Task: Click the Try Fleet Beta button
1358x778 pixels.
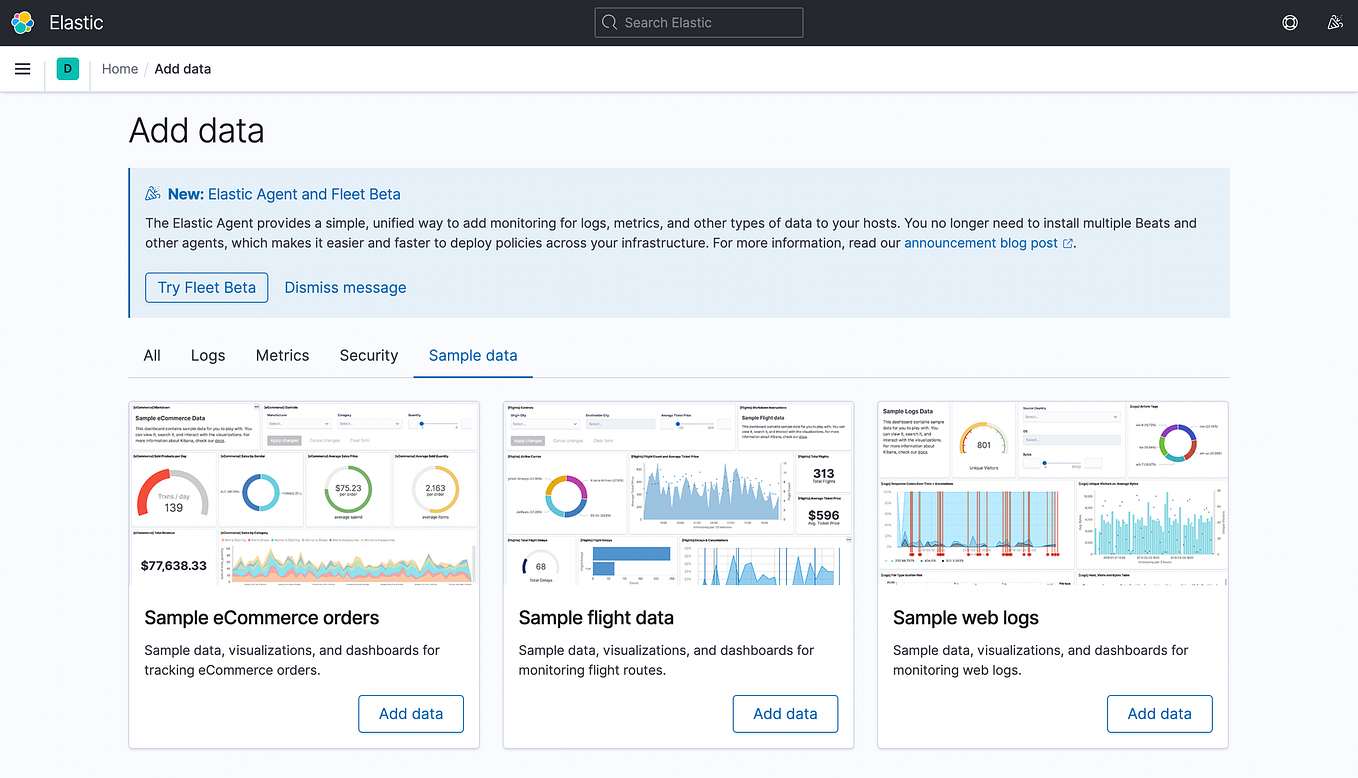Action: (x=206, y=287)
